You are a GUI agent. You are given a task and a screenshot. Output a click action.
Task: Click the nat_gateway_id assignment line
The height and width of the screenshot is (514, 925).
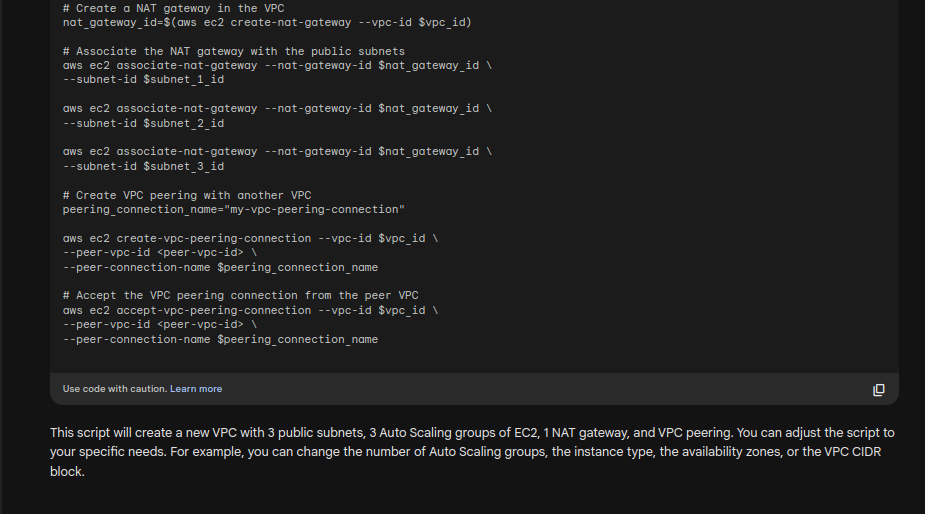tap(267, 22)
